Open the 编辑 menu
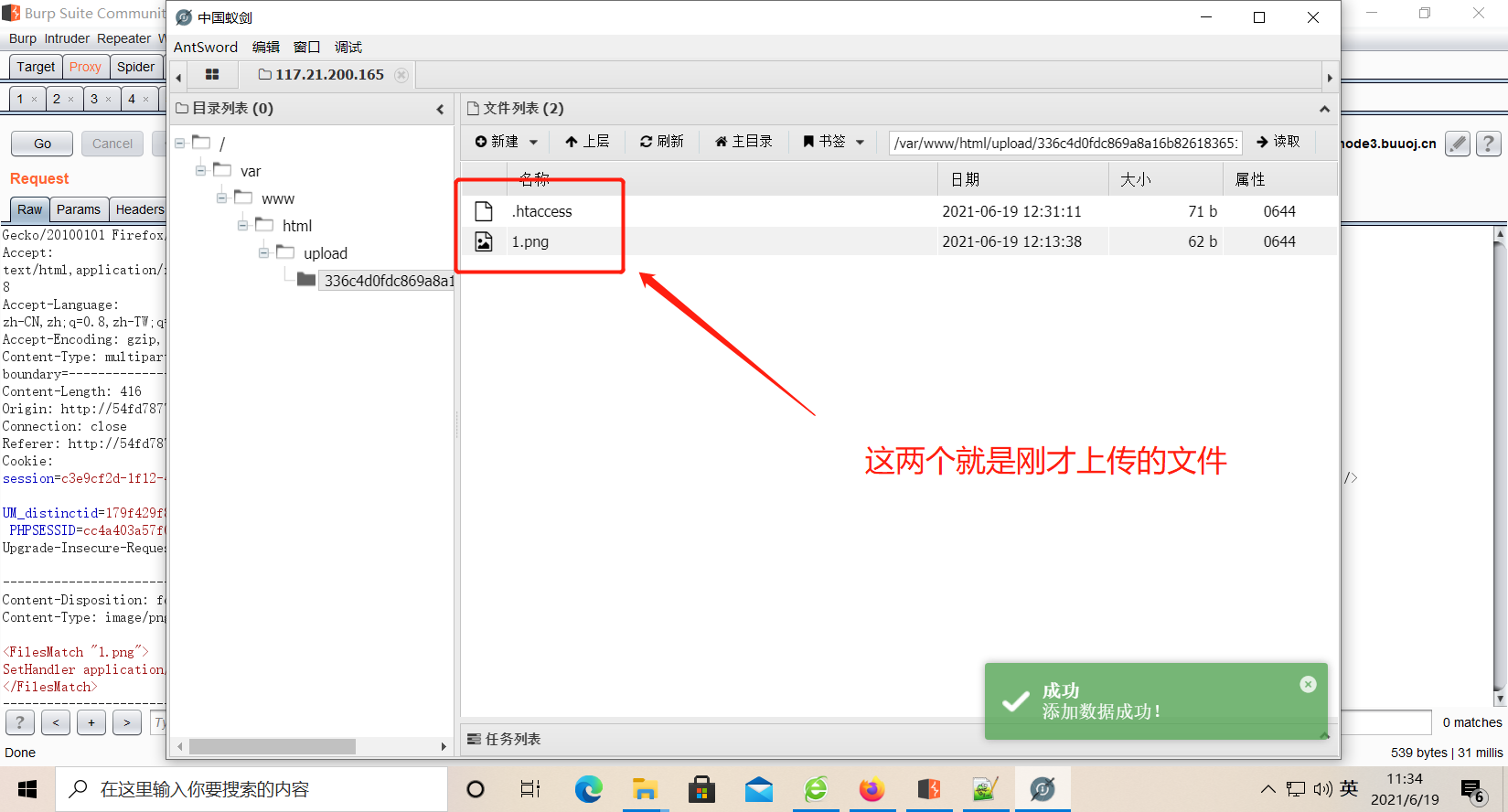Screen dimensions: 1508x812 click(266, 47)
